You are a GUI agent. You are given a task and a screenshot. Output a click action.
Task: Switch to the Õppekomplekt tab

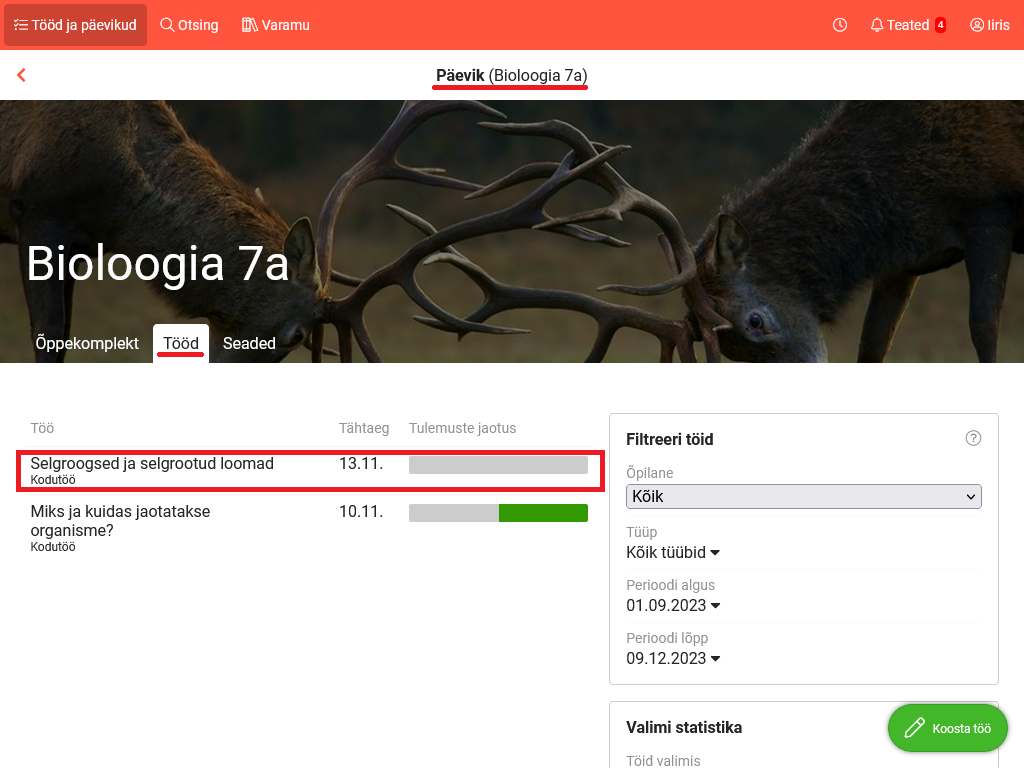(x=87, y=343)
